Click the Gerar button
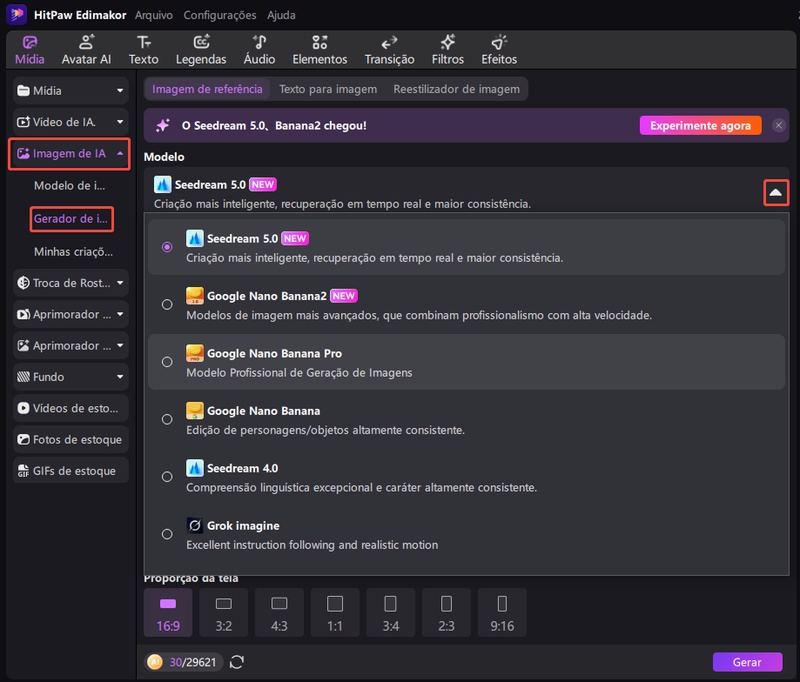 click(x=747, y=662)
